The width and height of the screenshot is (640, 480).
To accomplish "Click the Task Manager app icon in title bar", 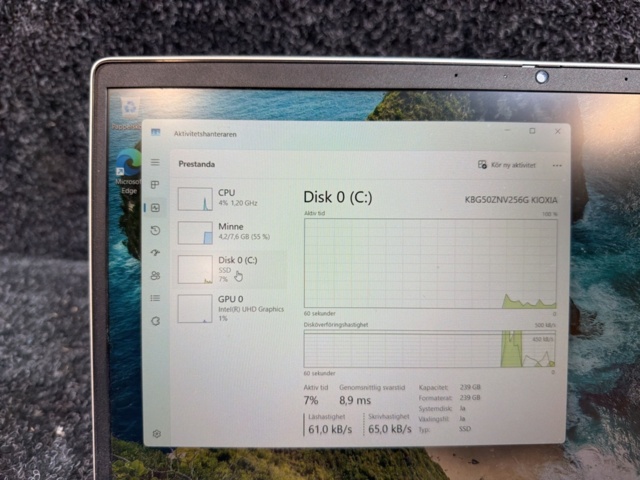I will [156, 132].
